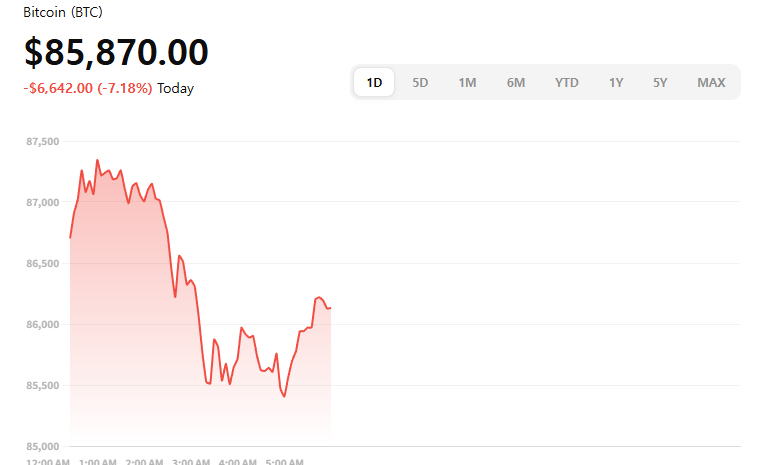
Task: Click the red -$6,642.00 (-7.18%) change
Action: coord(88,88)
